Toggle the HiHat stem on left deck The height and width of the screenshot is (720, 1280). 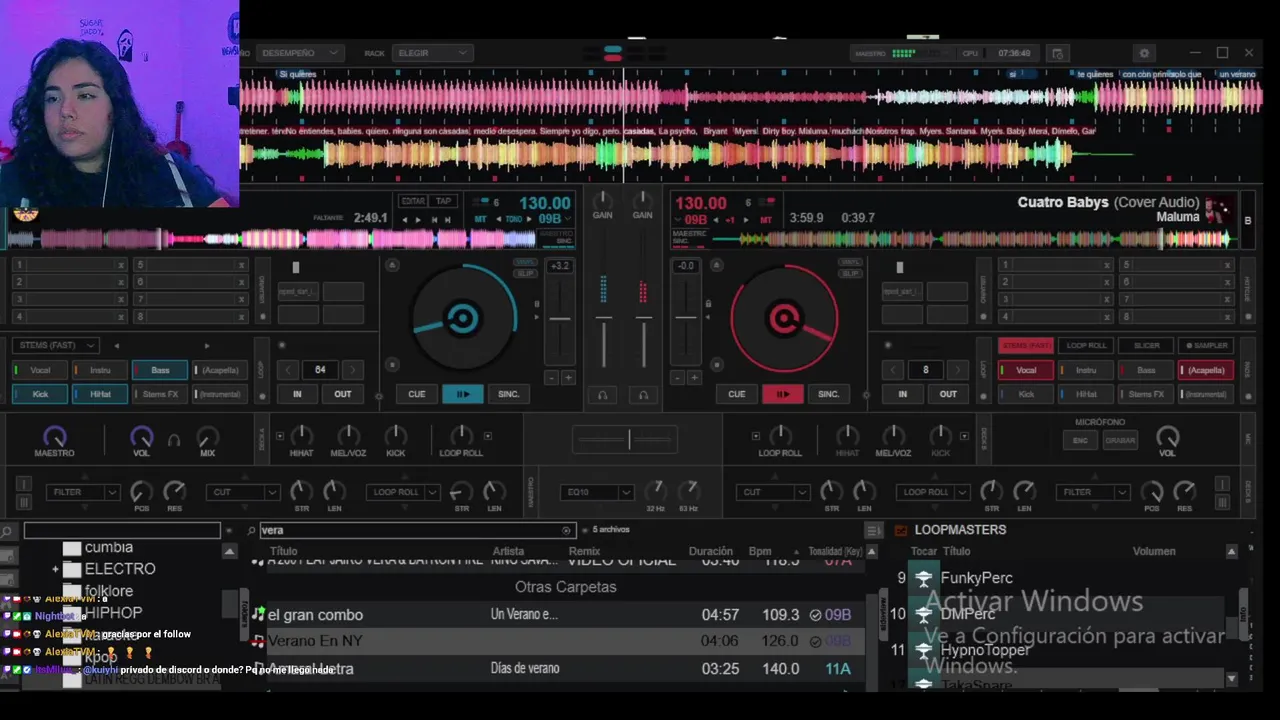(x=100, y=394)
